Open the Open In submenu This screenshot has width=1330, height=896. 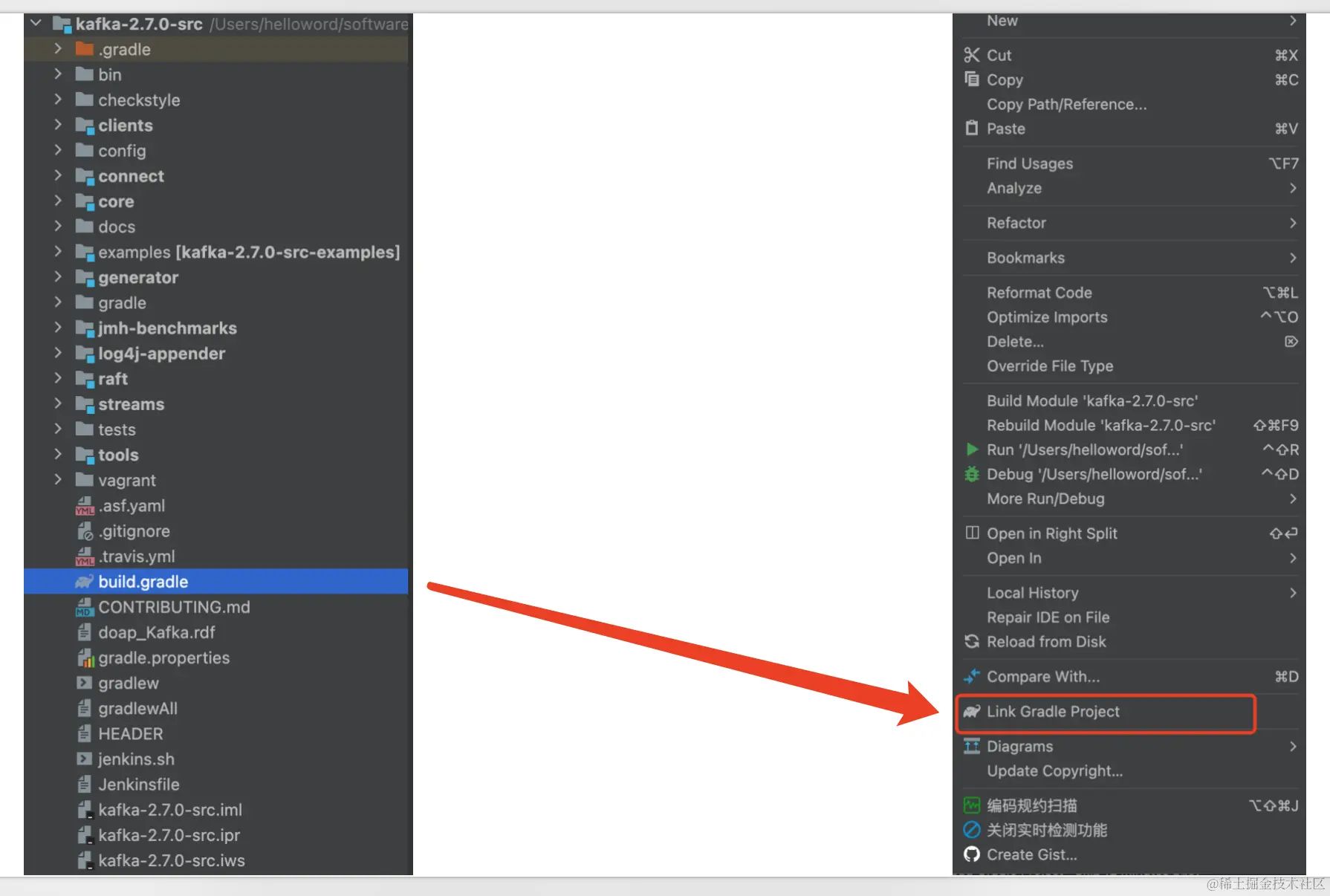(1129, 558)
